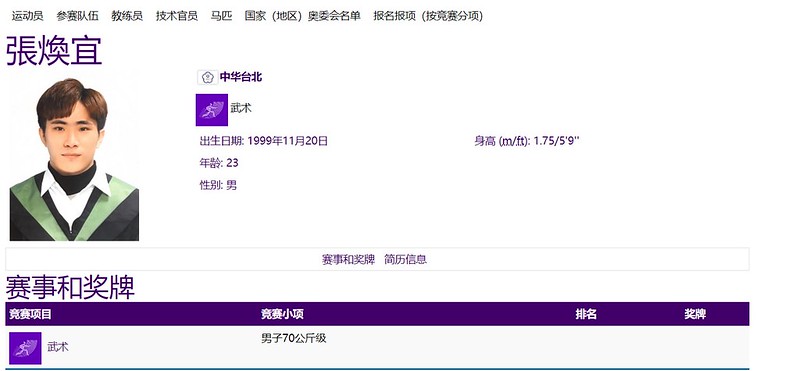
Task: Jump to 简历信息 section link
Action: click(x=406, y=259)
